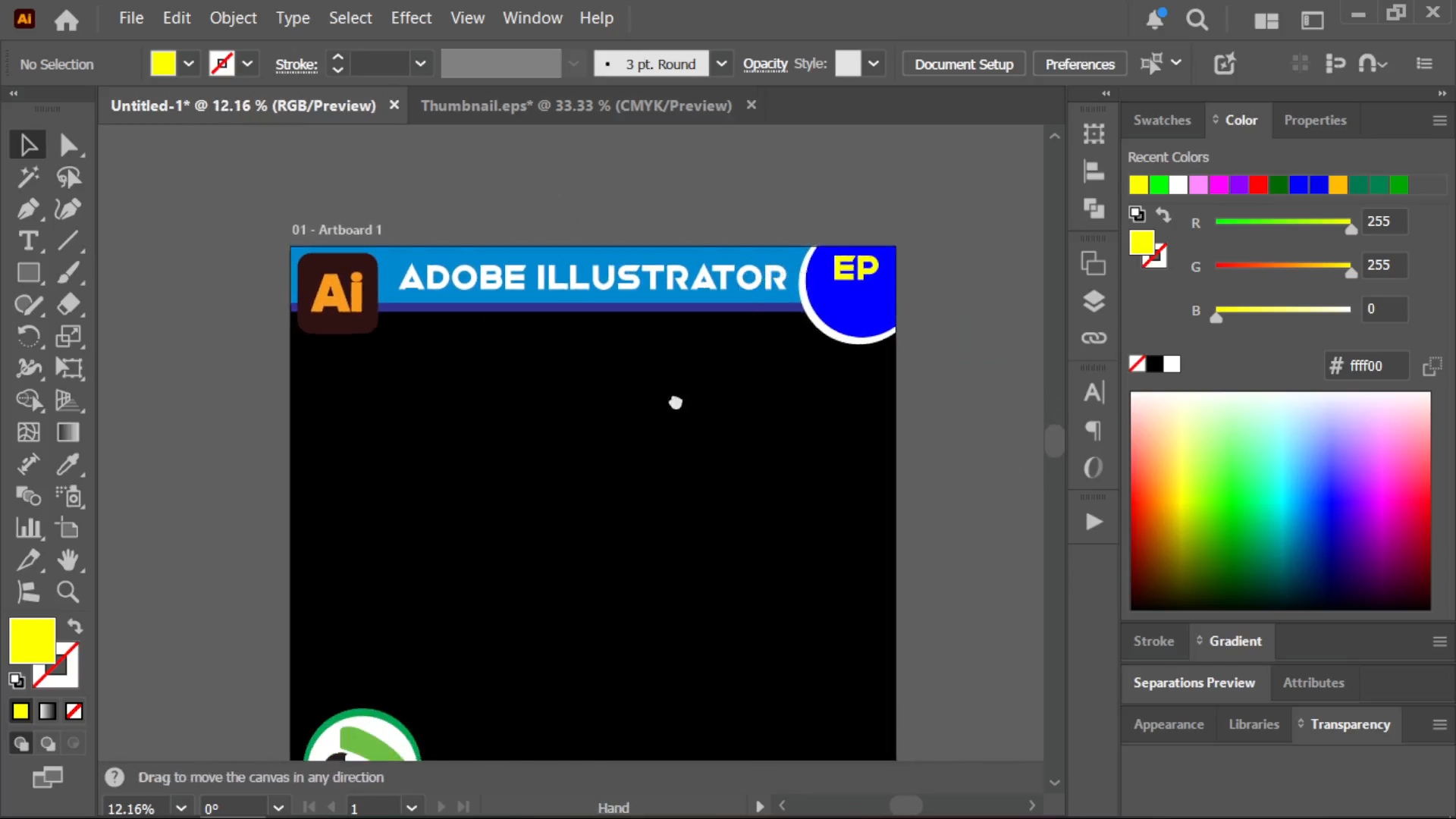
Task: Choose the Rectangle tool
Action: (x=28, y=273)
